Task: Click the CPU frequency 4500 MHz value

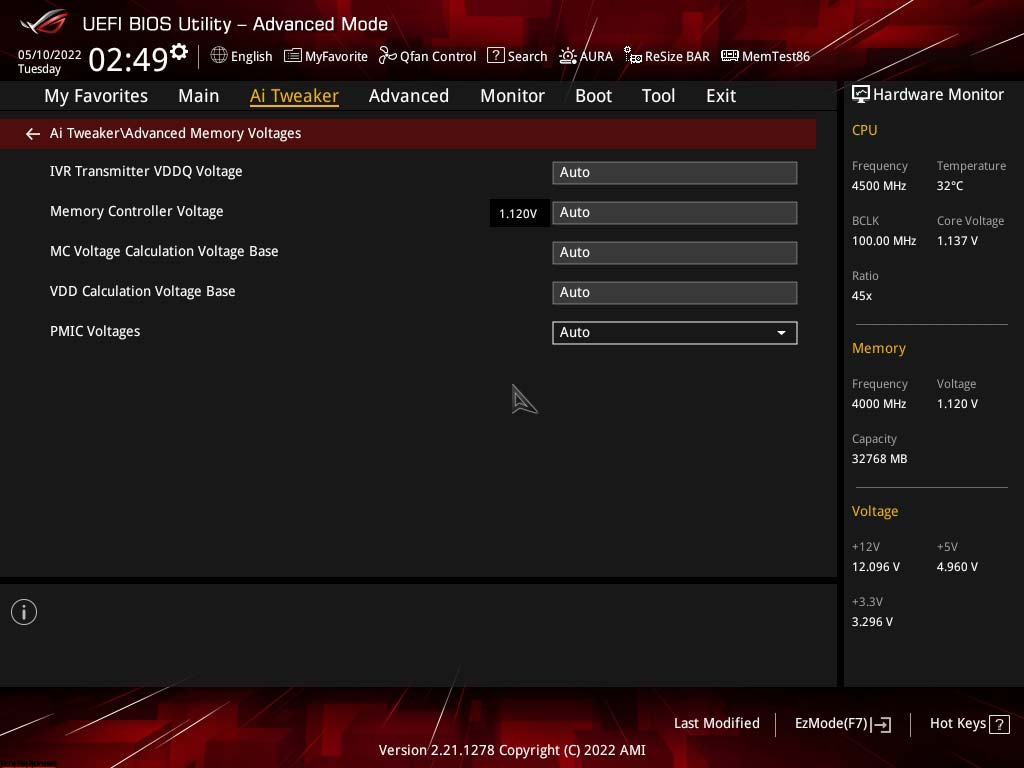Action: point(878,186)
